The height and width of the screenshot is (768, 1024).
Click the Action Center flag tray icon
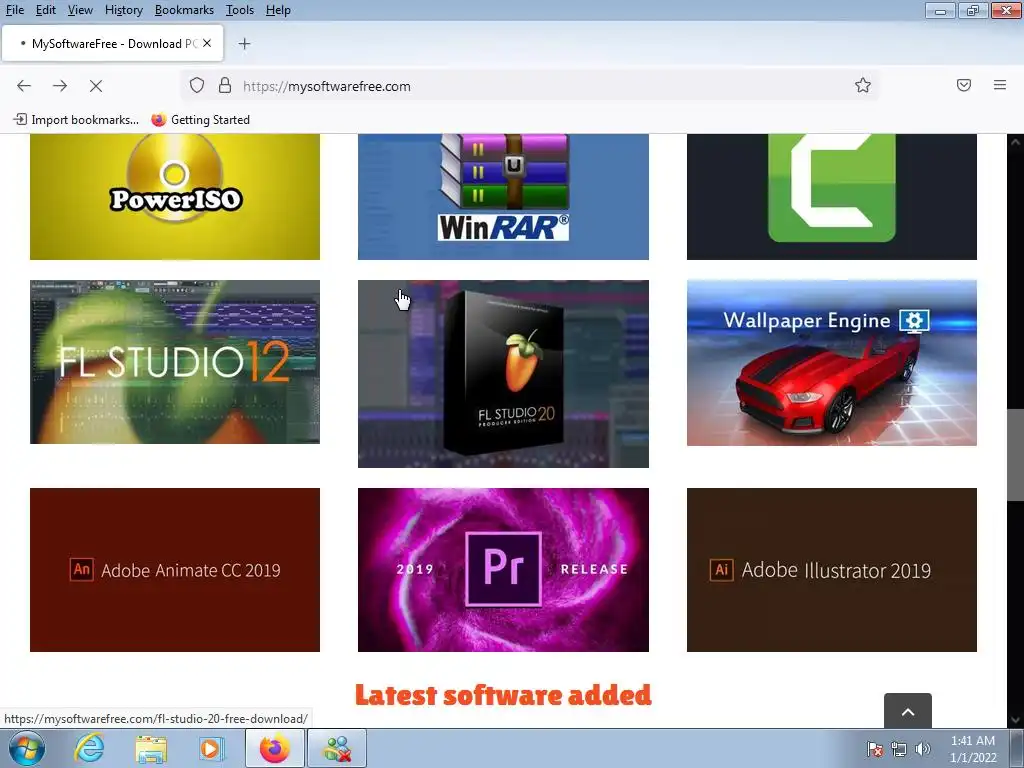click(x=875, y=749)
